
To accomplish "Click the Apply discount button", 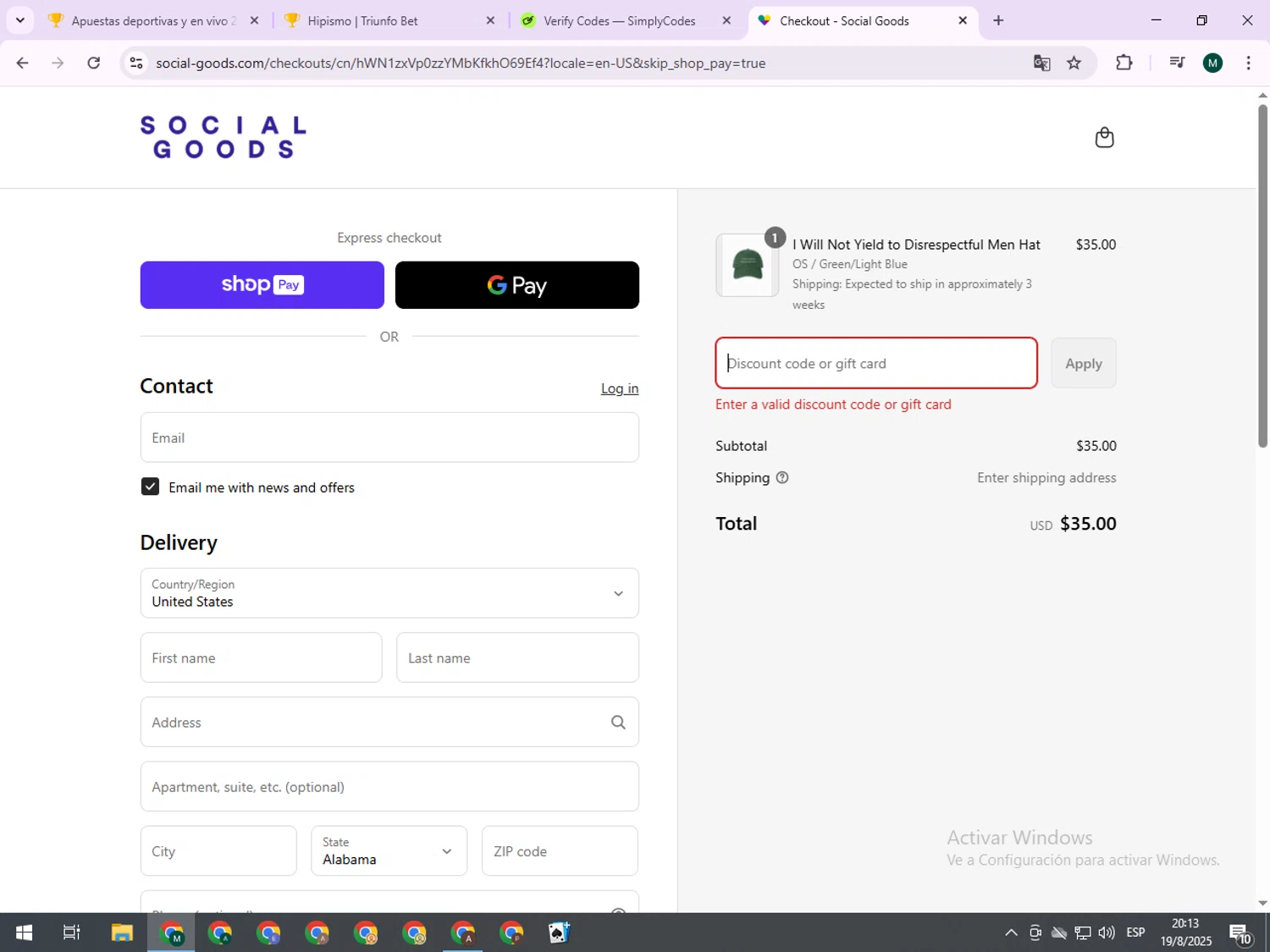I will [x=1084, y=363].
